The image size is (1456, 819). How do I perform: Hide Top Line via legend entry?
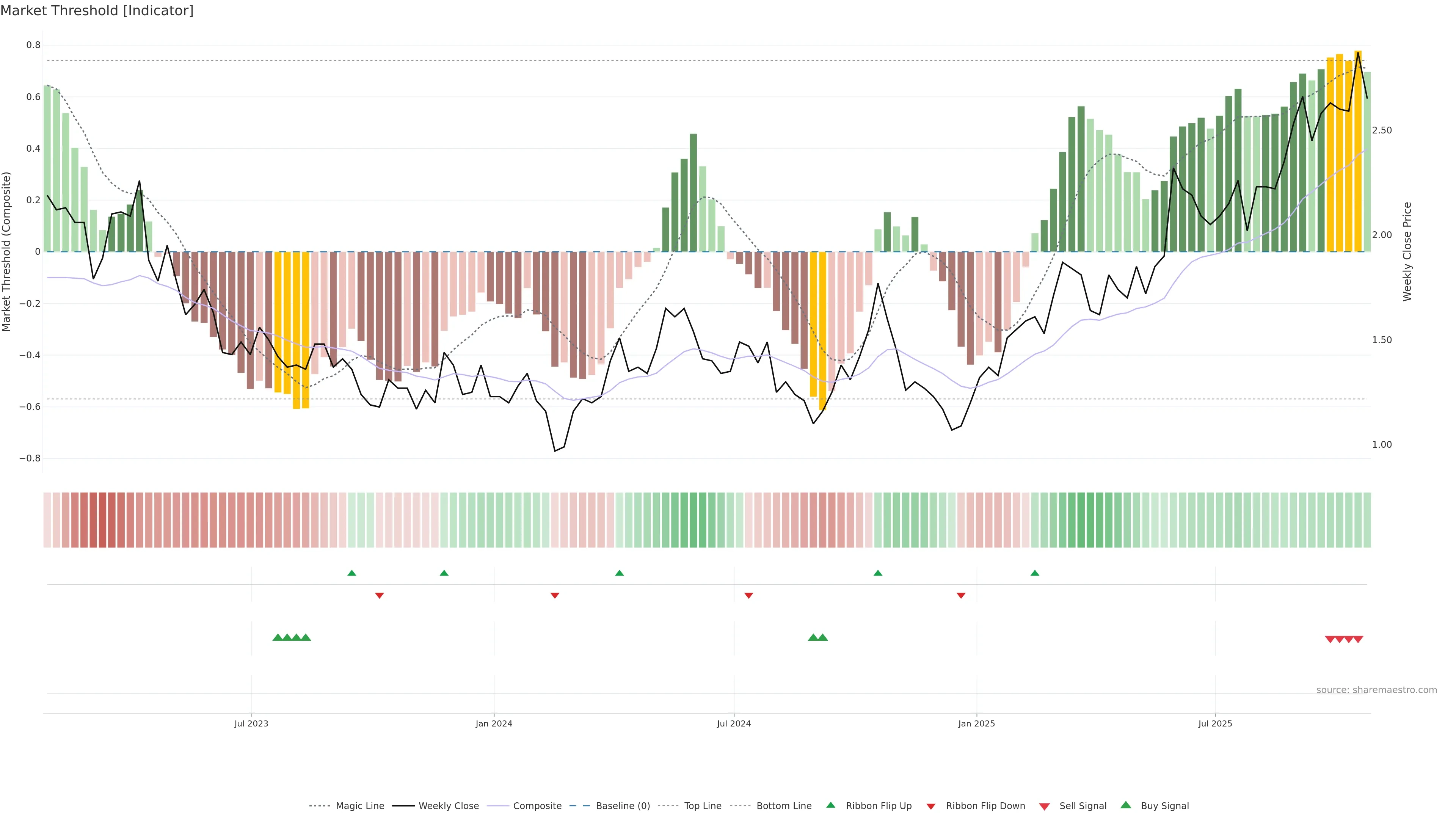click(703, 806)
